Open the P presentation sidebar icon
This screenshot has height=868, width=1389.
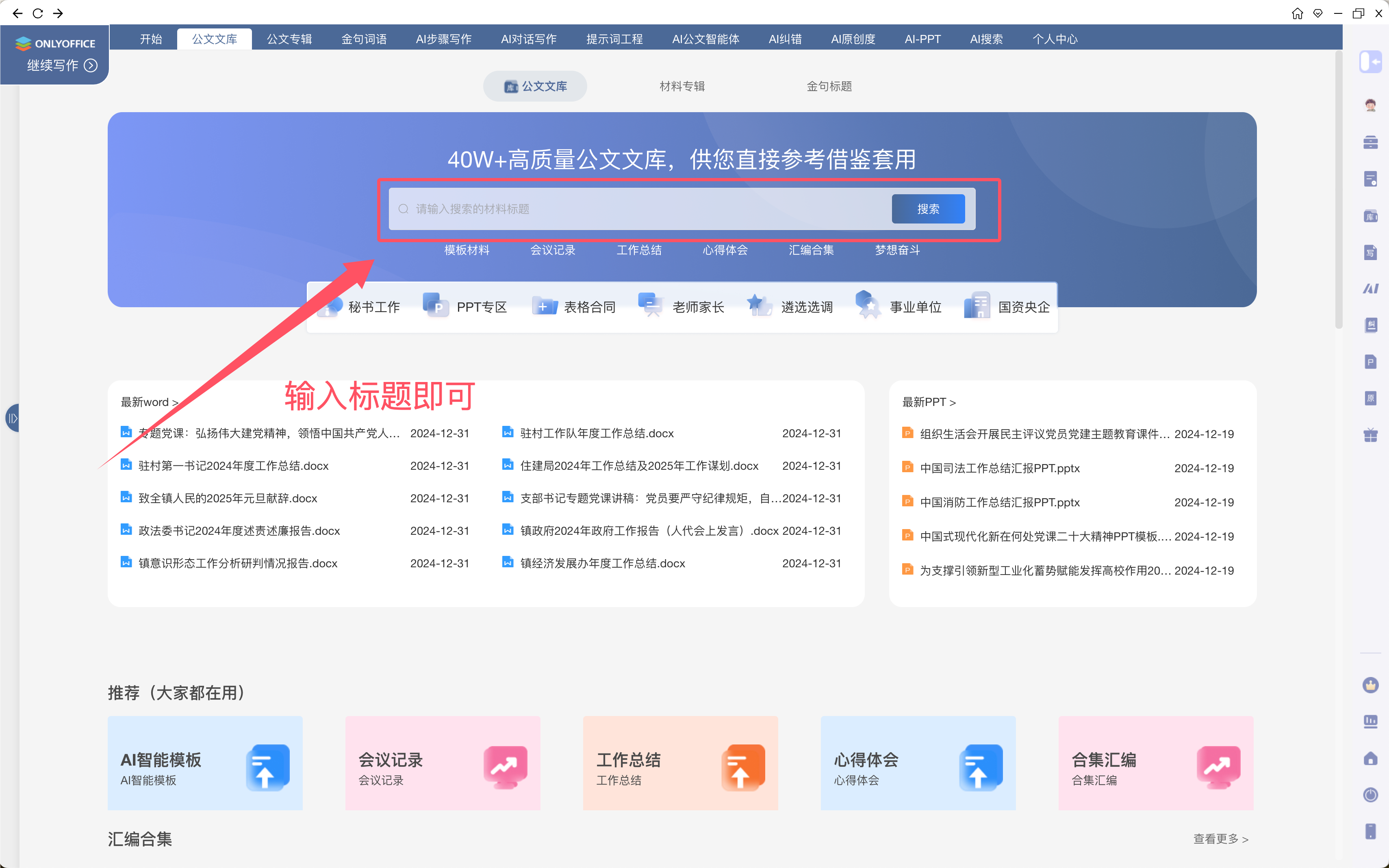click(1371, 362)
